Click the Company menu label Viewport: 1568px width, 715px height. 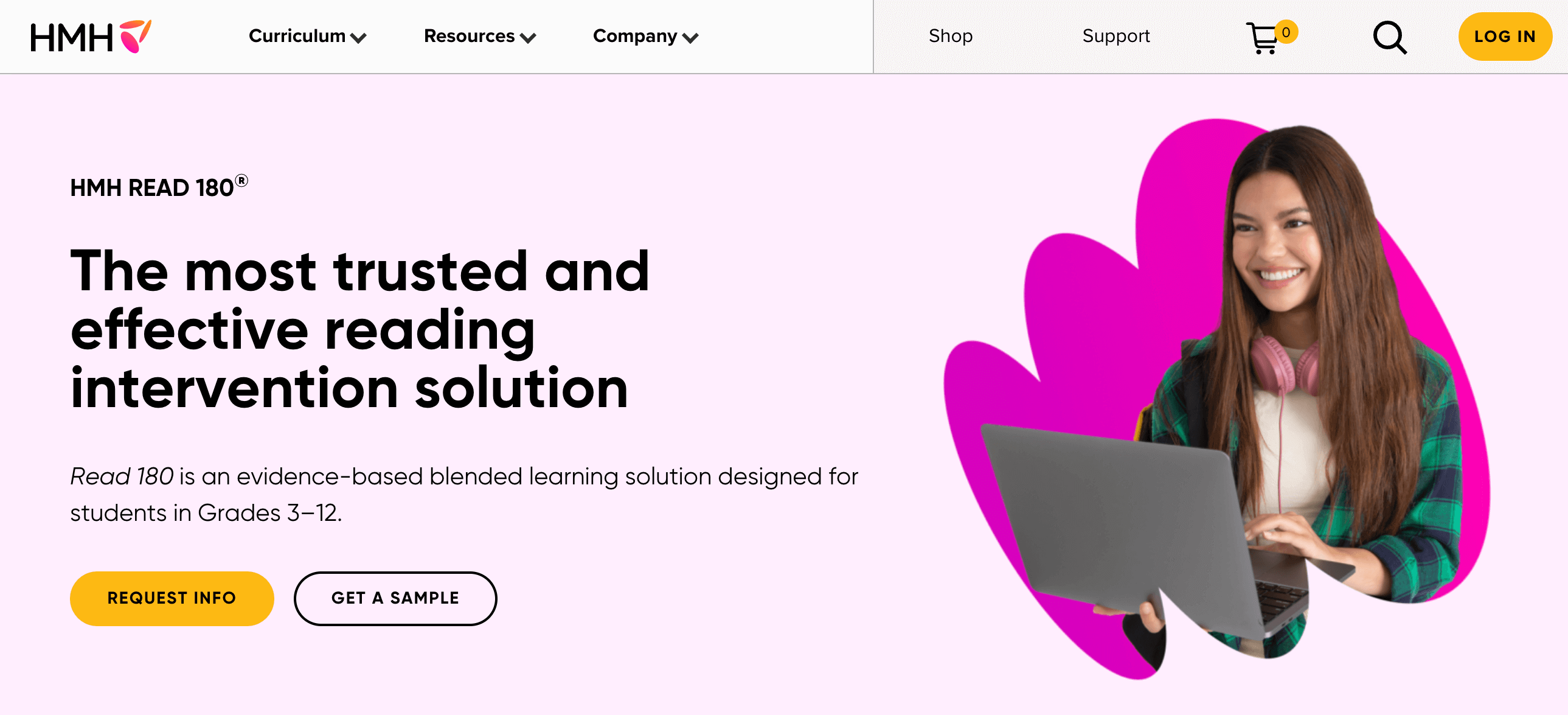tap(634, 36)
